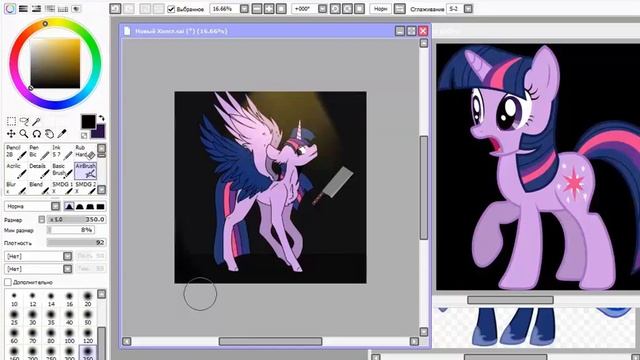
Task: Choose the Blend tool
Action: pyautogui.click(x=39, y=187)
